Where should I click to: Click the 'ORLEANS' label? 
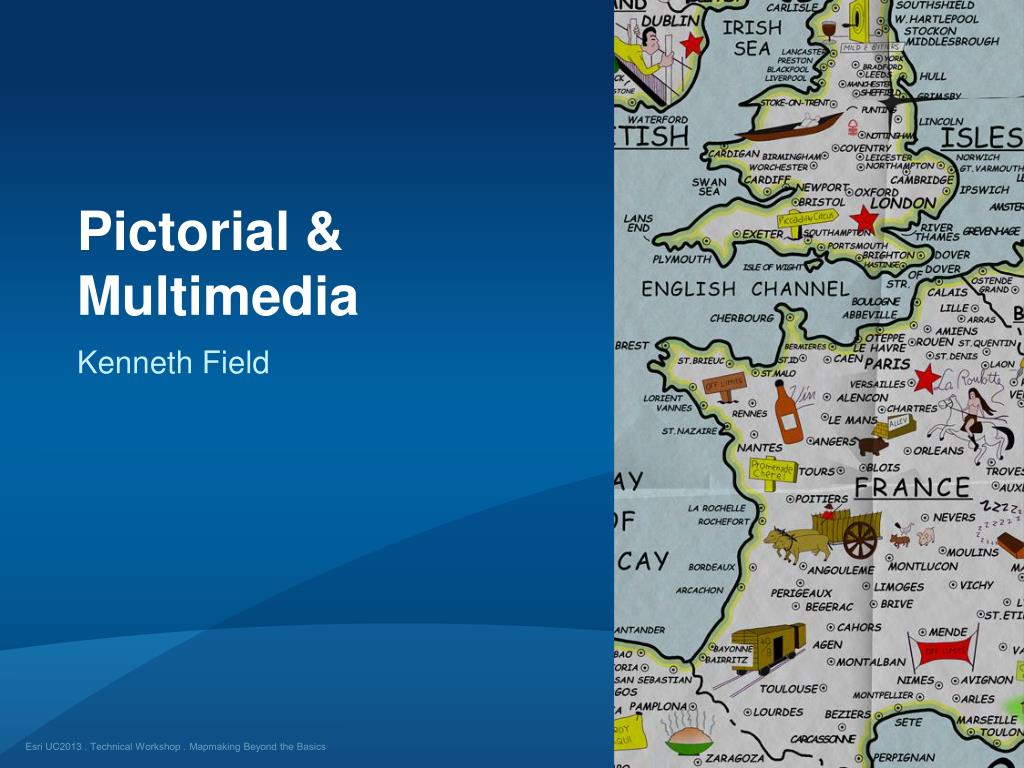pos(938,451)
